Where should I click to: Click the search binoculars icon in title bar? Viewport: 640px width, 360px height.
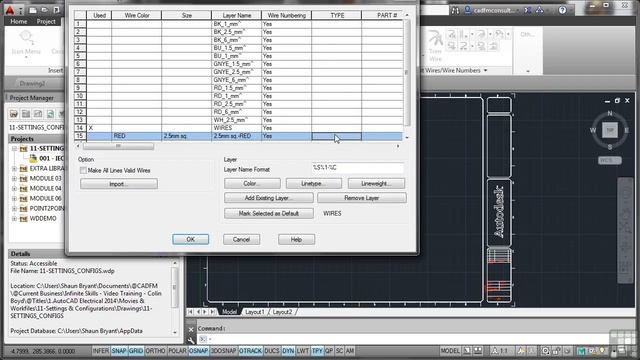click(x=455, y=10)
